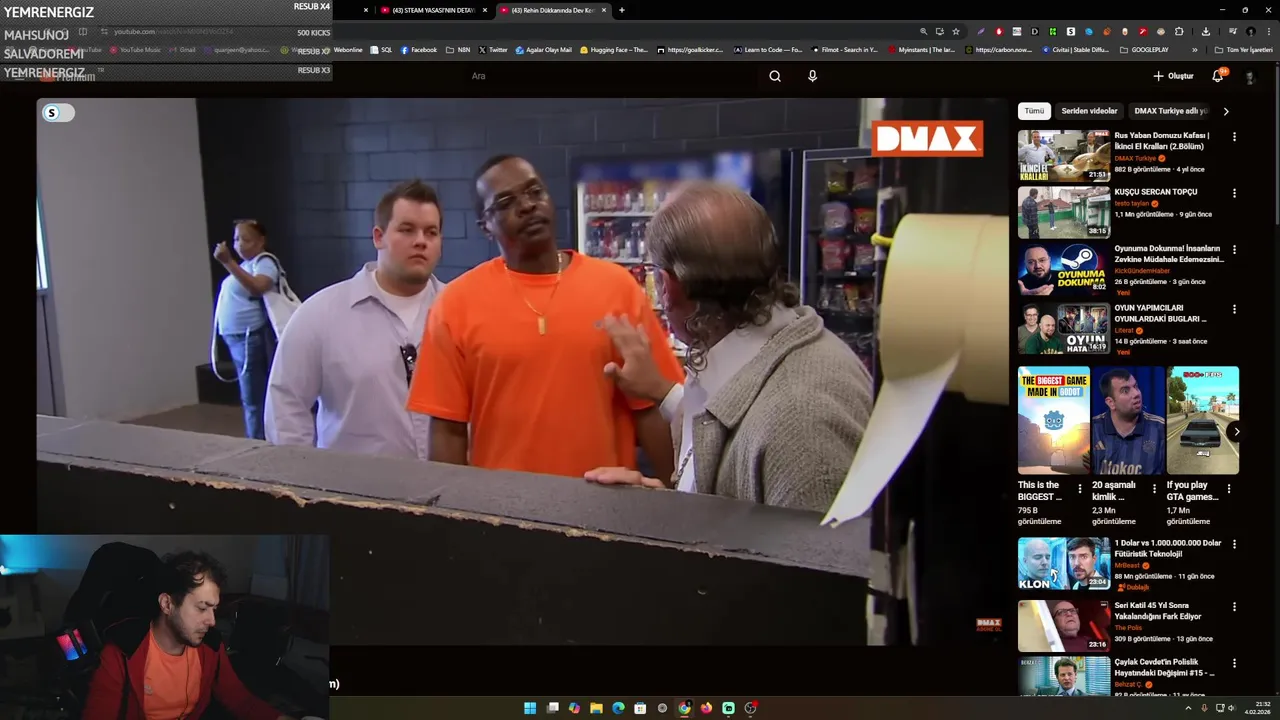Open DMAX Turkiye channel link under Rus Yaban
Viewport: 1280px width, 720px height.
tap(1135, 158)
